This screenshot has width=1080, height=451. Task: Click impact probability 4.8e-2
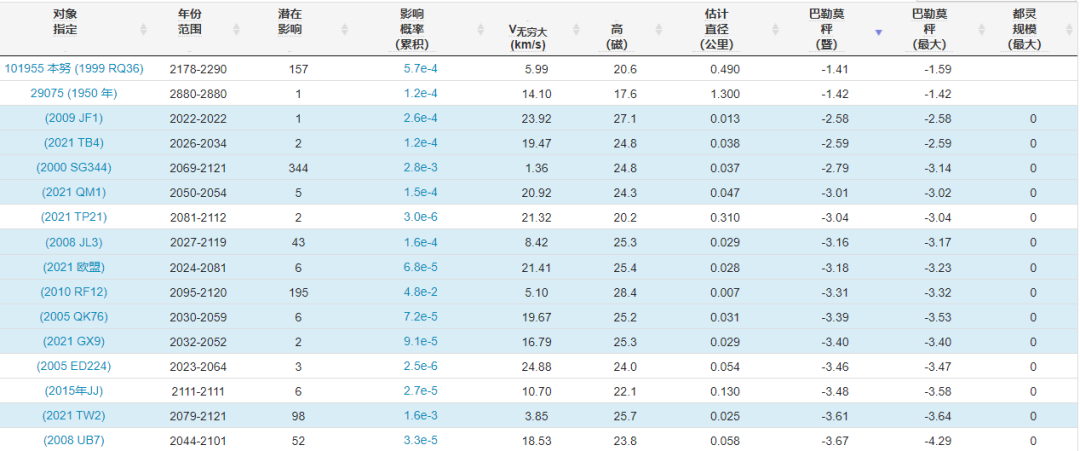tap(420, 292)
